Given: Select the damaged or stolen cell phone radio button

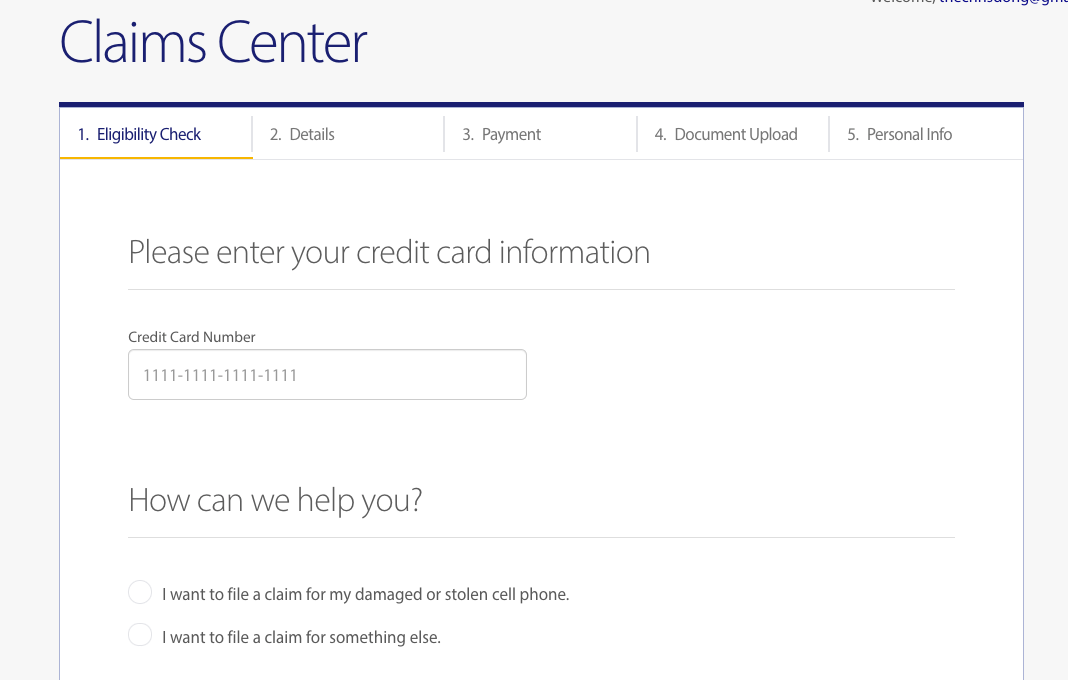Looking at the screenshot, I should [140, 592].
